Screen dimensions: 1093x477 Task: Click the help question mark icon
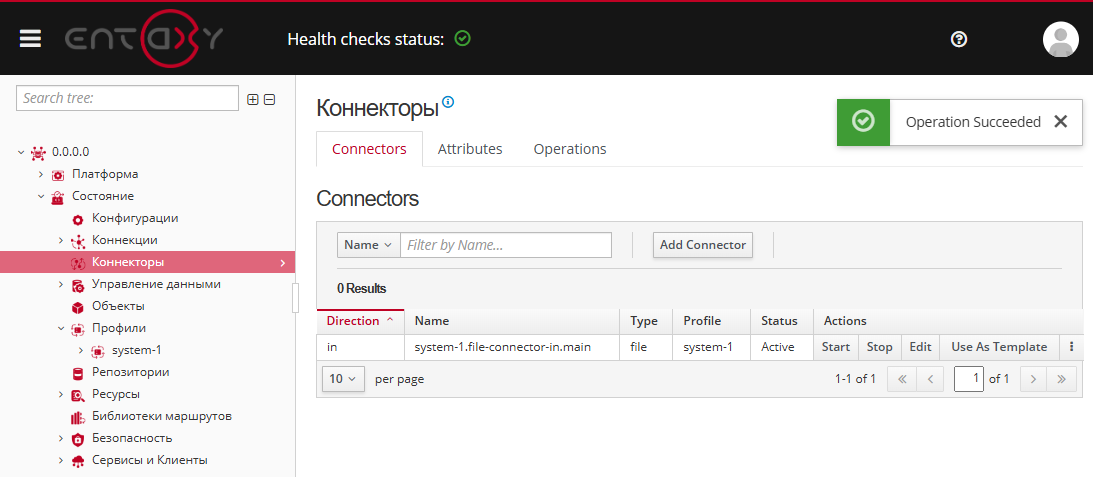[x=959, y=39]
